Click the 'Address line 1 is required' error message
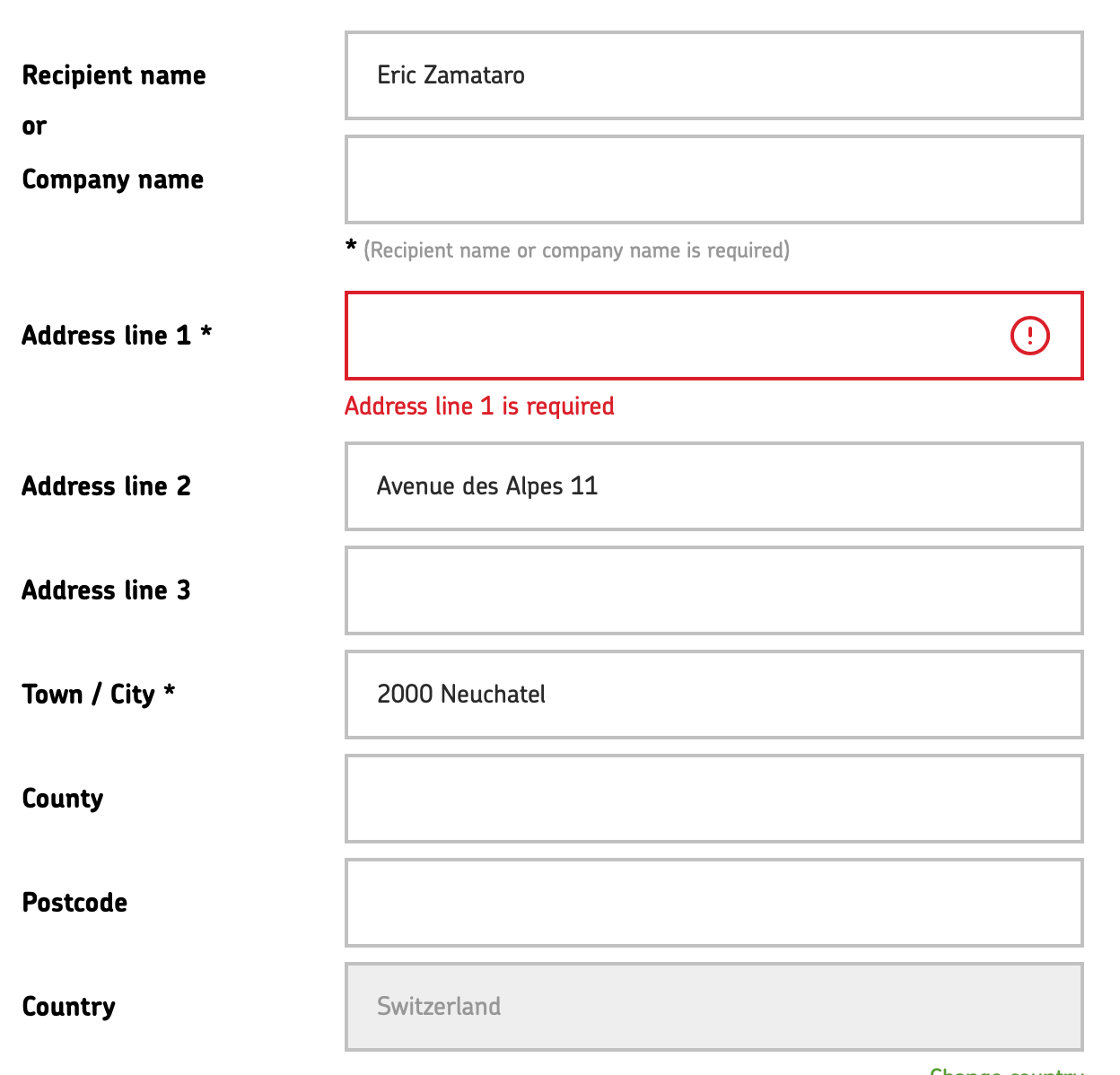 click(479, 406)
